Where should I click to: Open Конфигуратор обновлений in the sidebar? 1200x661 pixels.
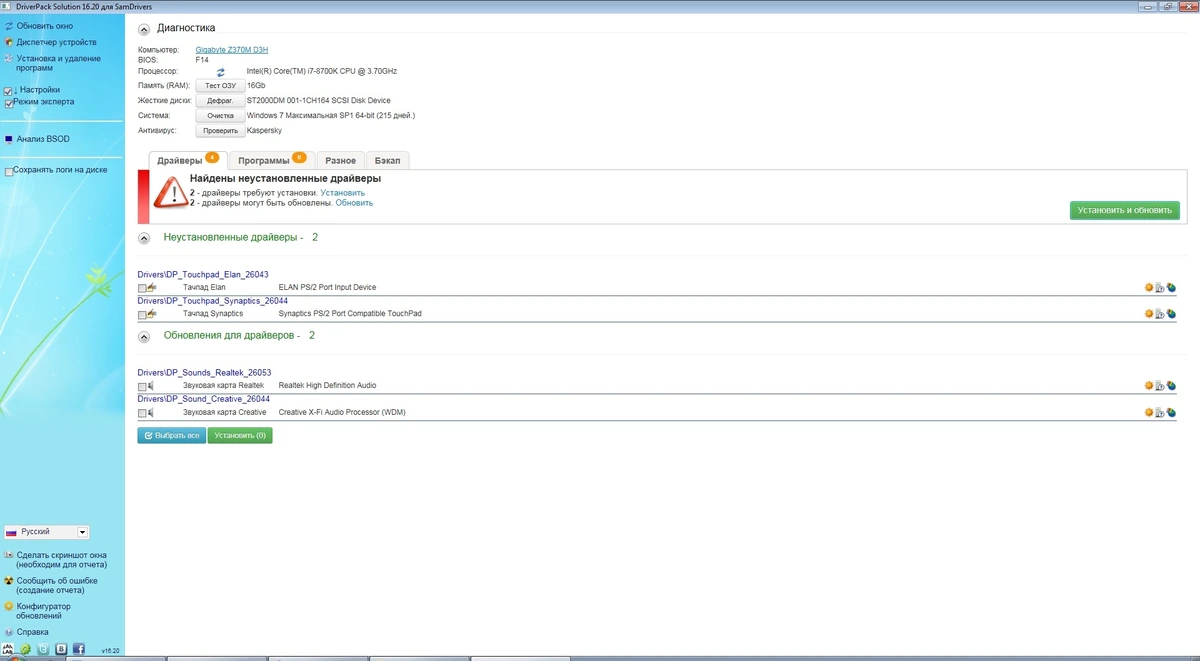(44, 611)
